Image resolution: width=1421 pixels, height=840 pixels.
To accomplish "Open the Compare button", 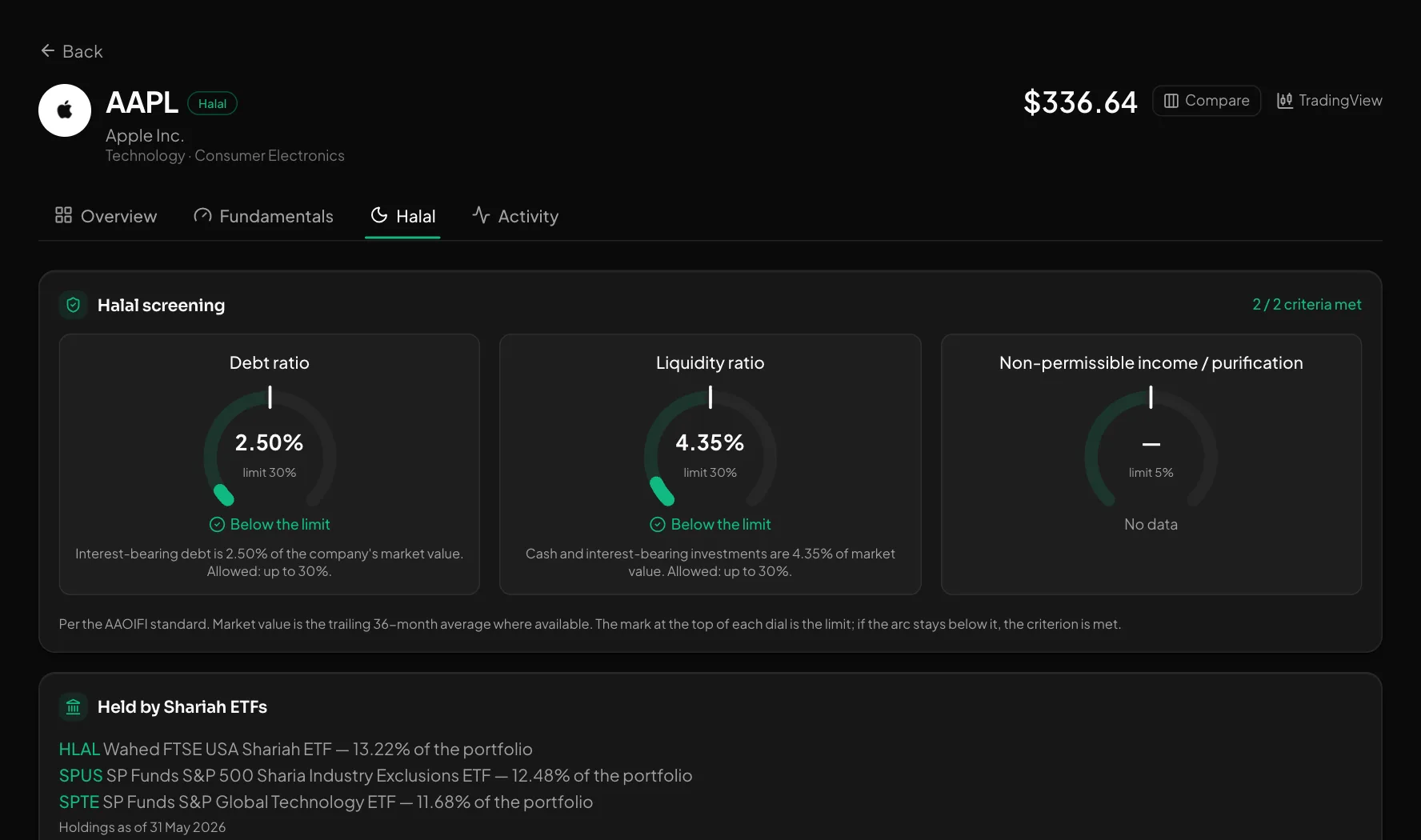I will [1207, 101].
